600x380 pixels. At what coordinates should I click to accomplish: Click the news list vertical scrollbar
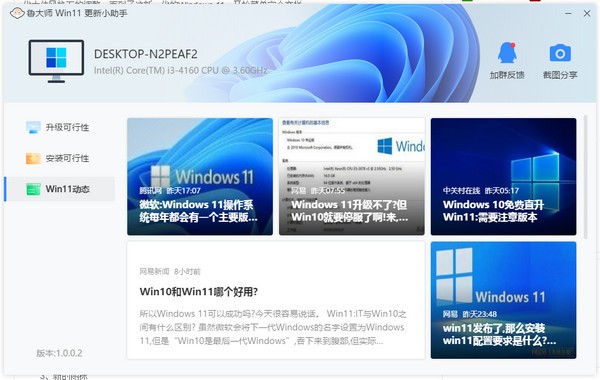[585, 177]
